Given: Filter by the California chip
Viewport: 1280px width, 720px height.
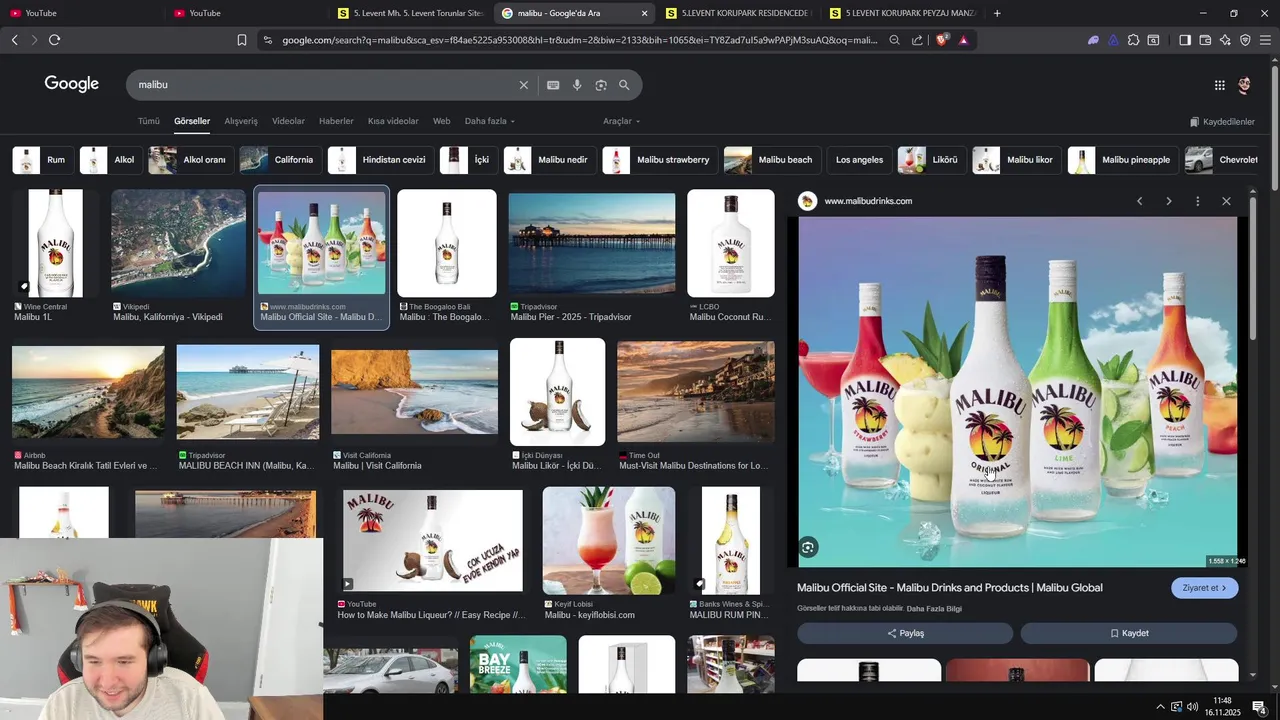Looking at the screenshot, I should pyautogui.click(x=281, y=160).
